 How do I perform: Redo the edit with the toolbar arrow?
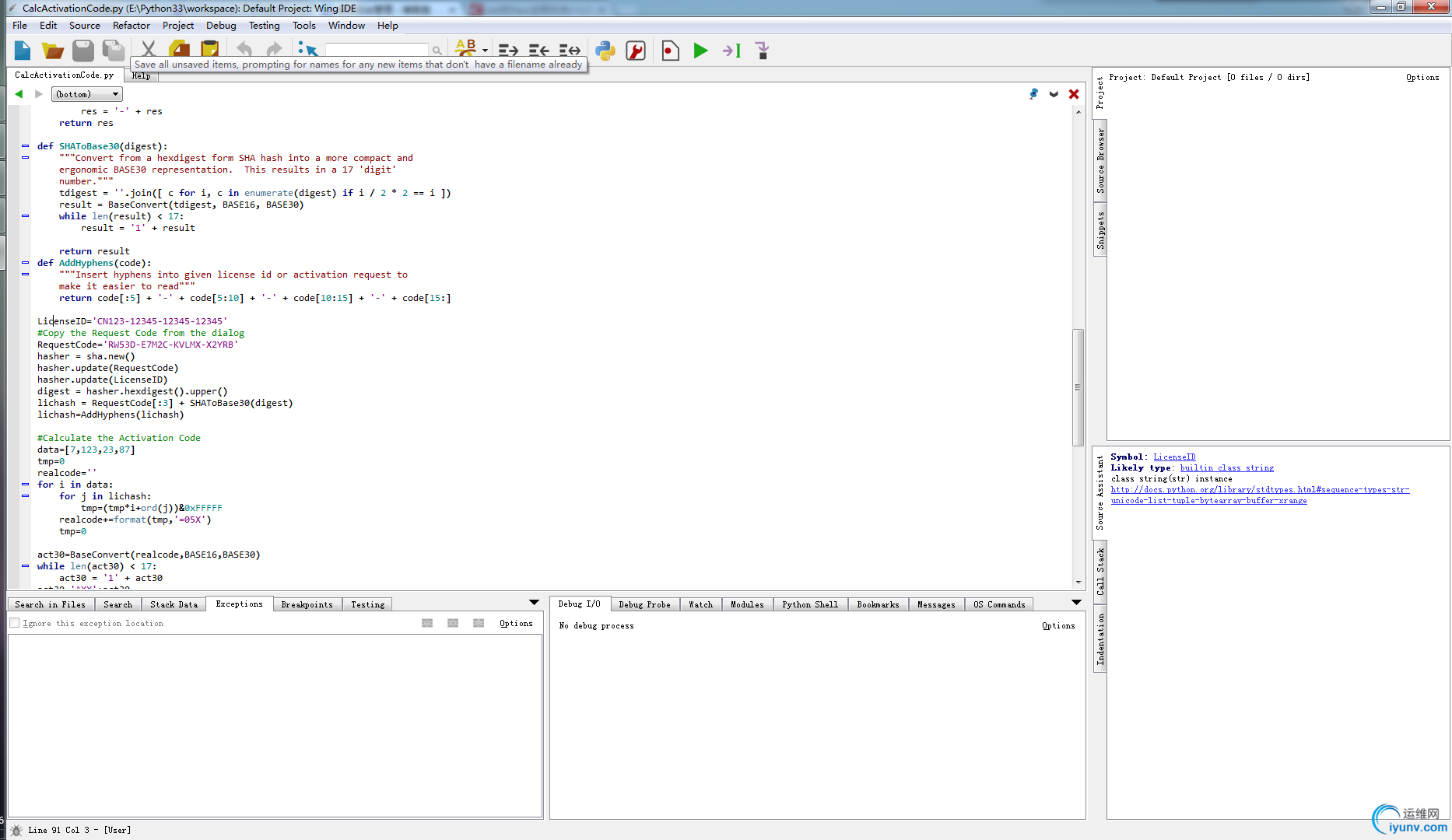[x=274, y=49]
